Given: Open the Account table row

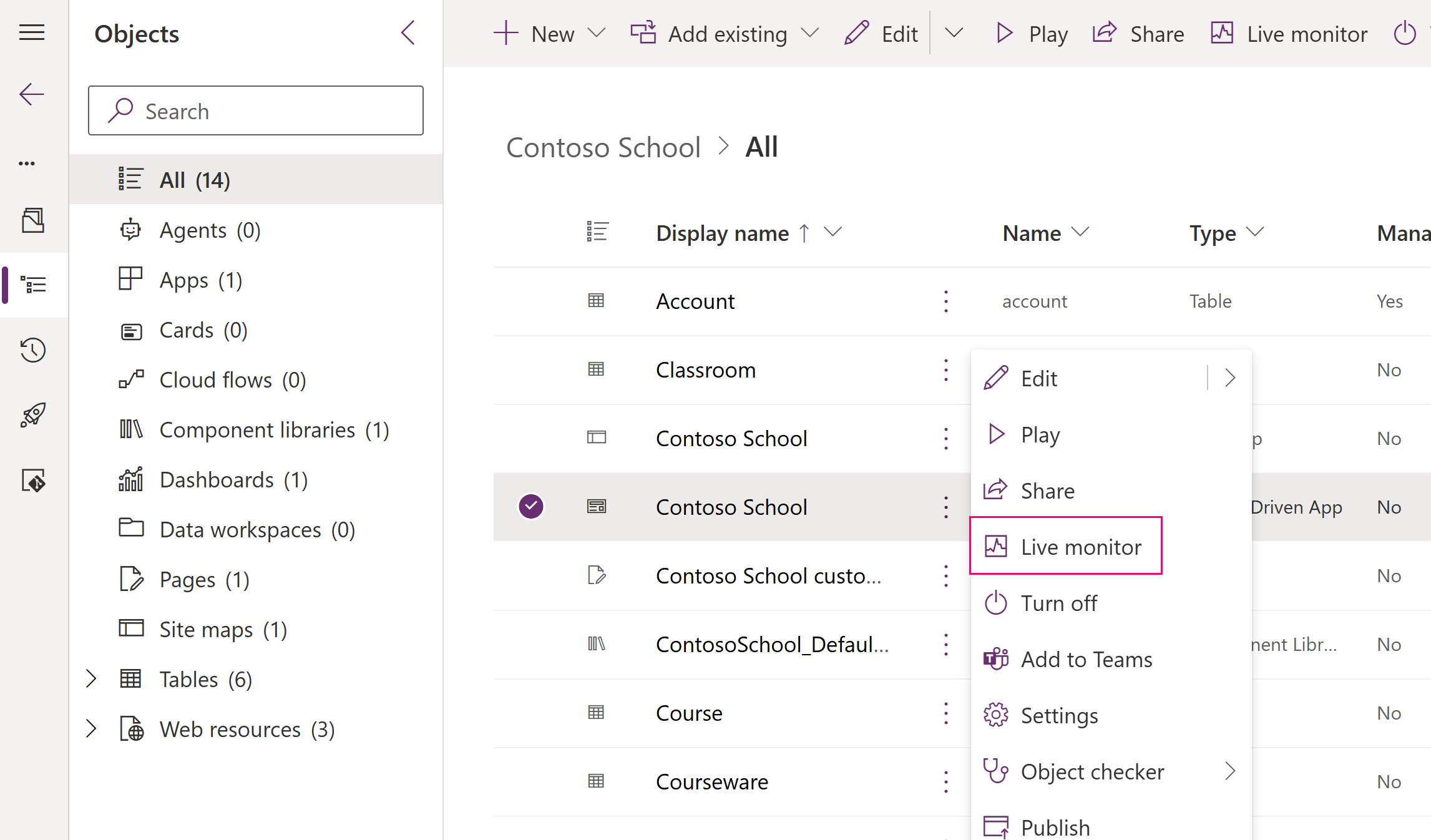Looking at the screenshot, I should pyautogui.click(x=695, y=301).
